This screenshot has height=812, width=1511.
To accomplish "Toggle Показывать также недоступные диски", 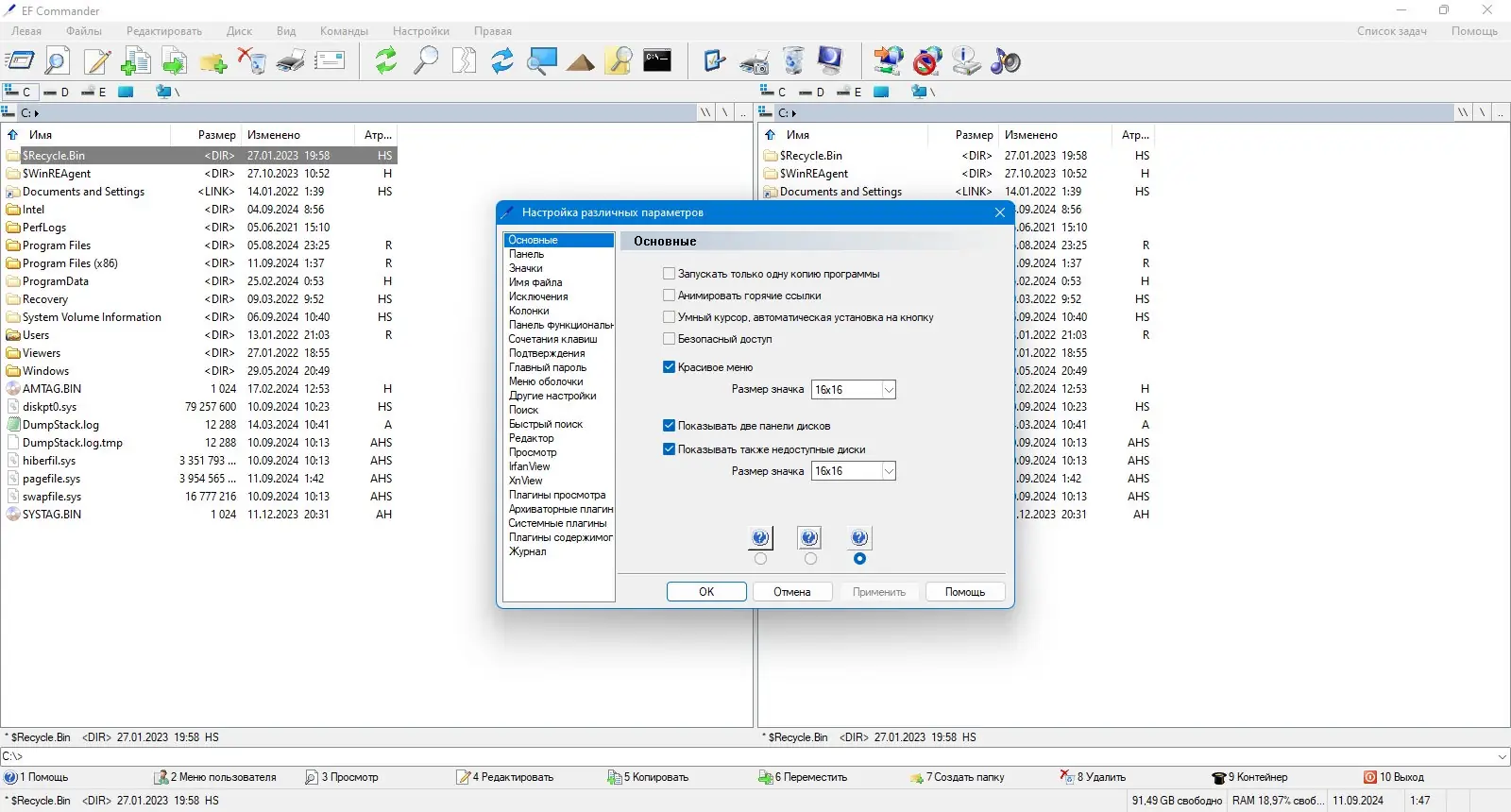I will pyautogui.click(x=669, y=449).
